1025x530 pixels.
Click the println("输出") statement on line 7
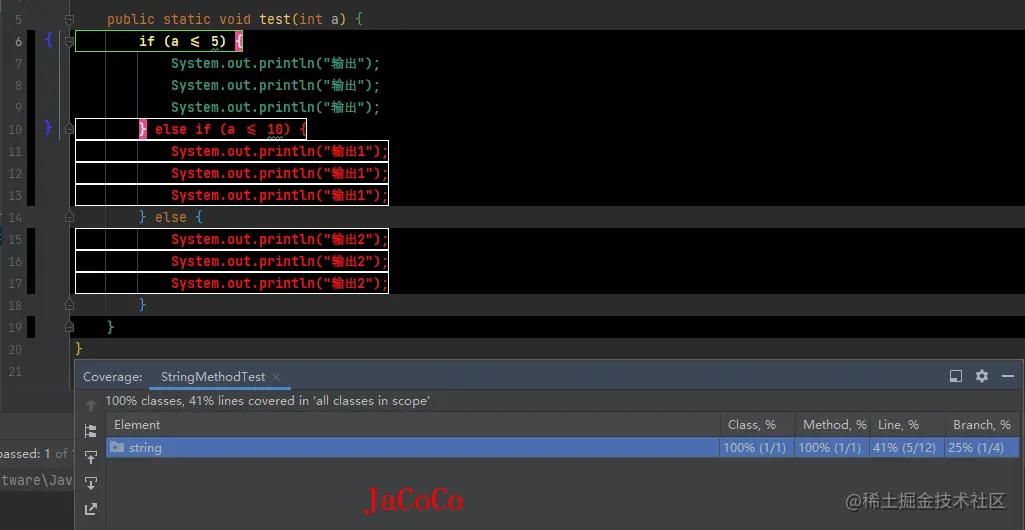coord(275,63)
